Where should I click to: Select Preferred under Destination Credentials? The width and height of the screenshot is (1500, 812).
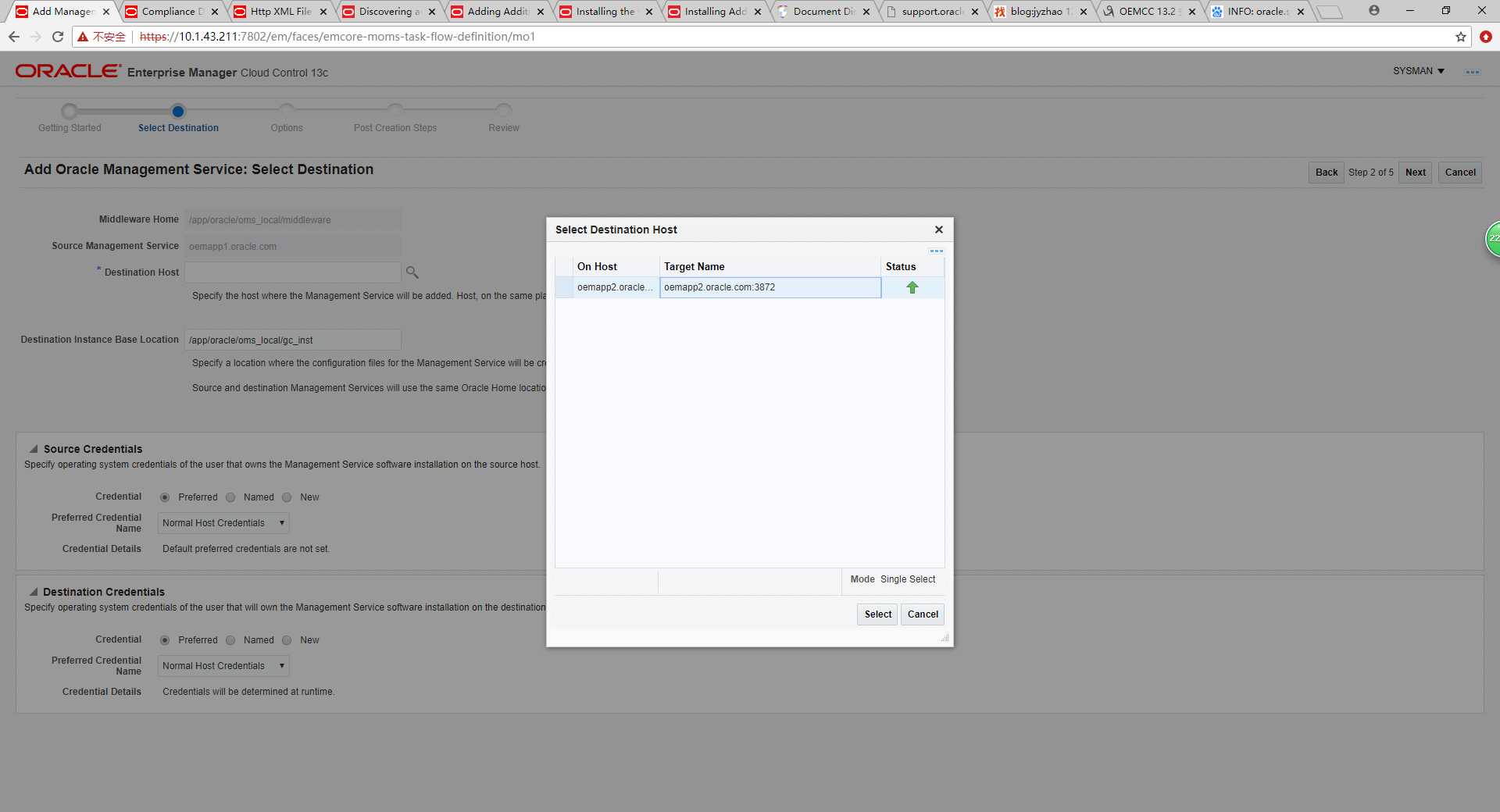tap(165, 640)
